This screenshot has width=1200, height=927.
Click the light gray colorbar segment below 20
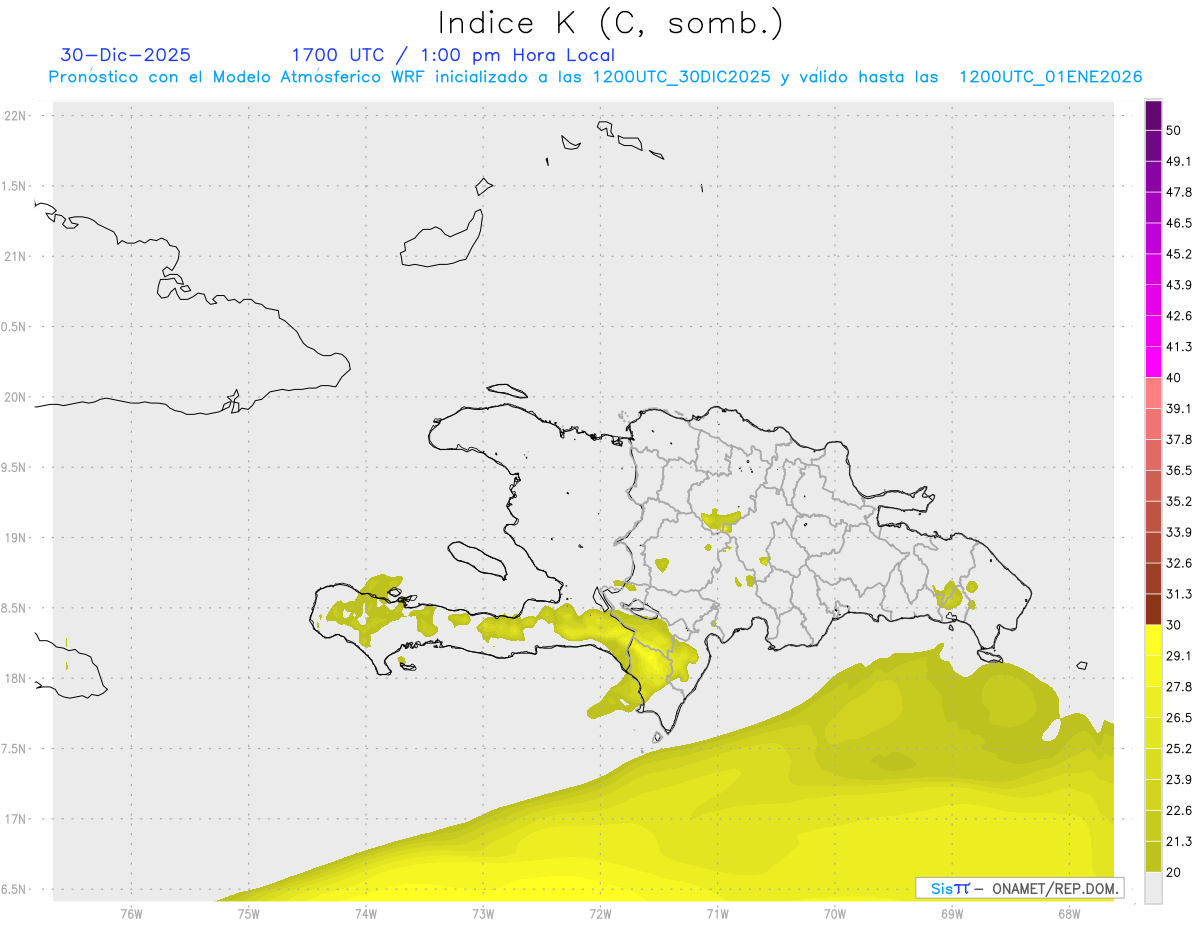[x=1153, y=888]
